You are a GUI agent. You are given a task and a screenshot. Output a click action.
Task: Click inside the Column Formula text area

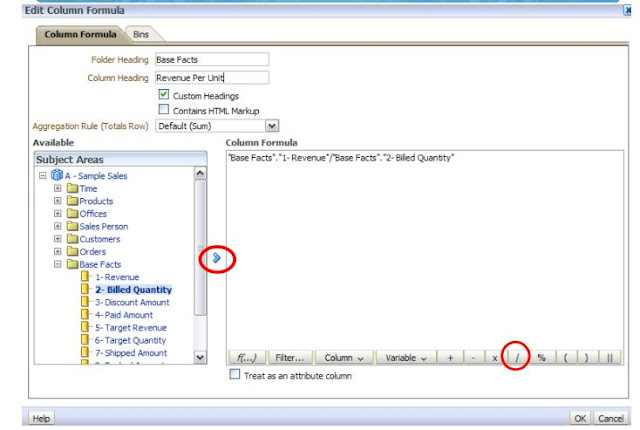pos(424,249)
